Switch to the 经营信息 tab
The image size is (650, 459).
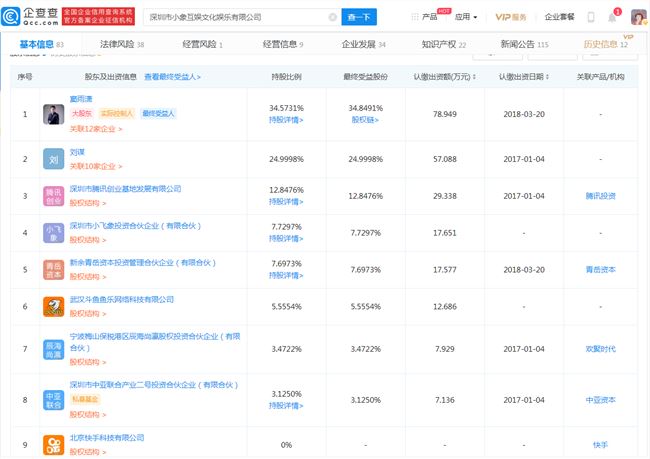(x=283, y=44)
